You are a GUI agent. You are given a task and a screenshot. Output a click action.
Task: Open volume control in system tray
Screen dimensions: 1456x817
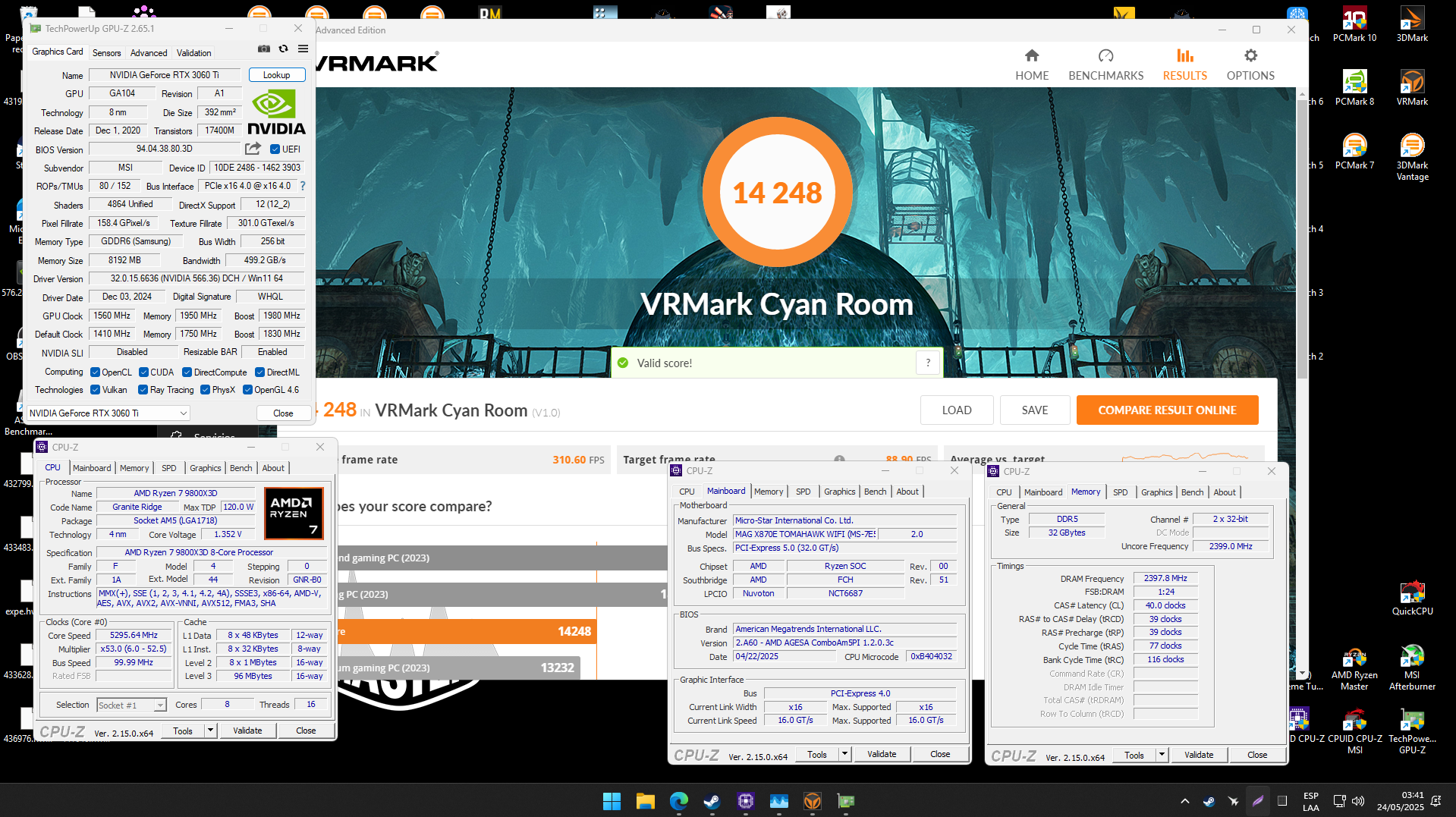coord(1358,801)
